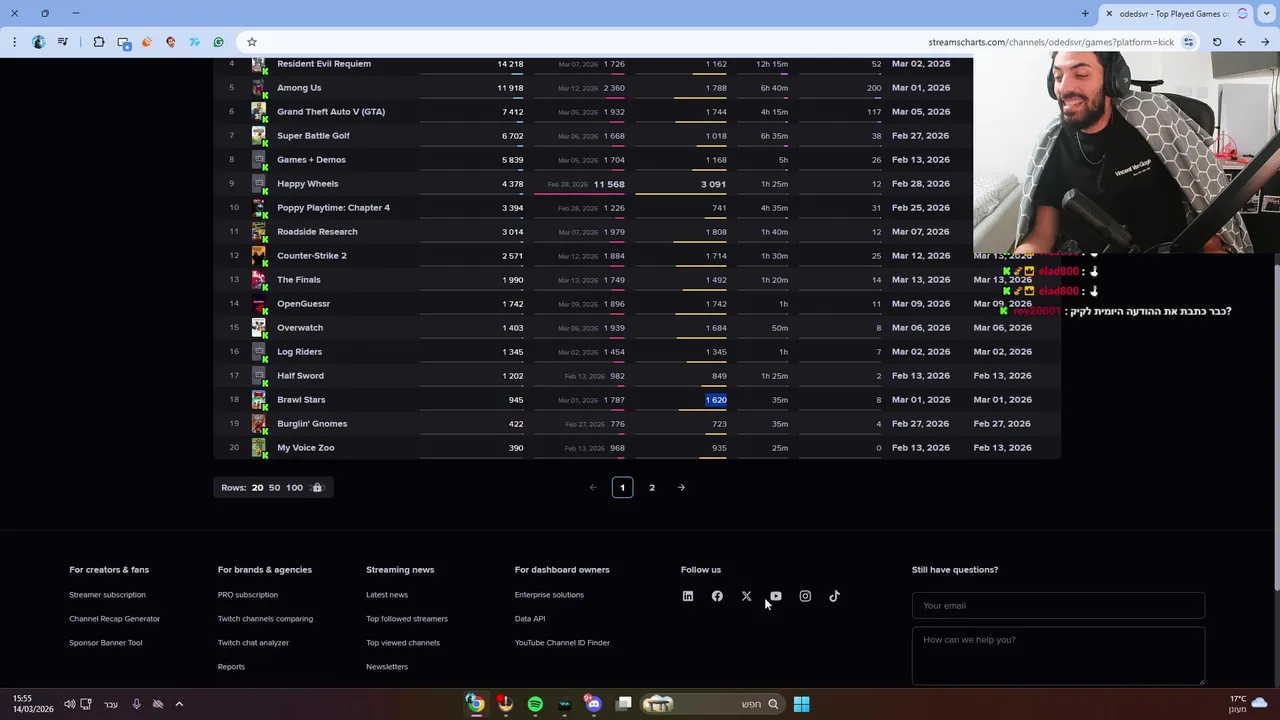Open the volume icon in system tray

click(70, 704)
